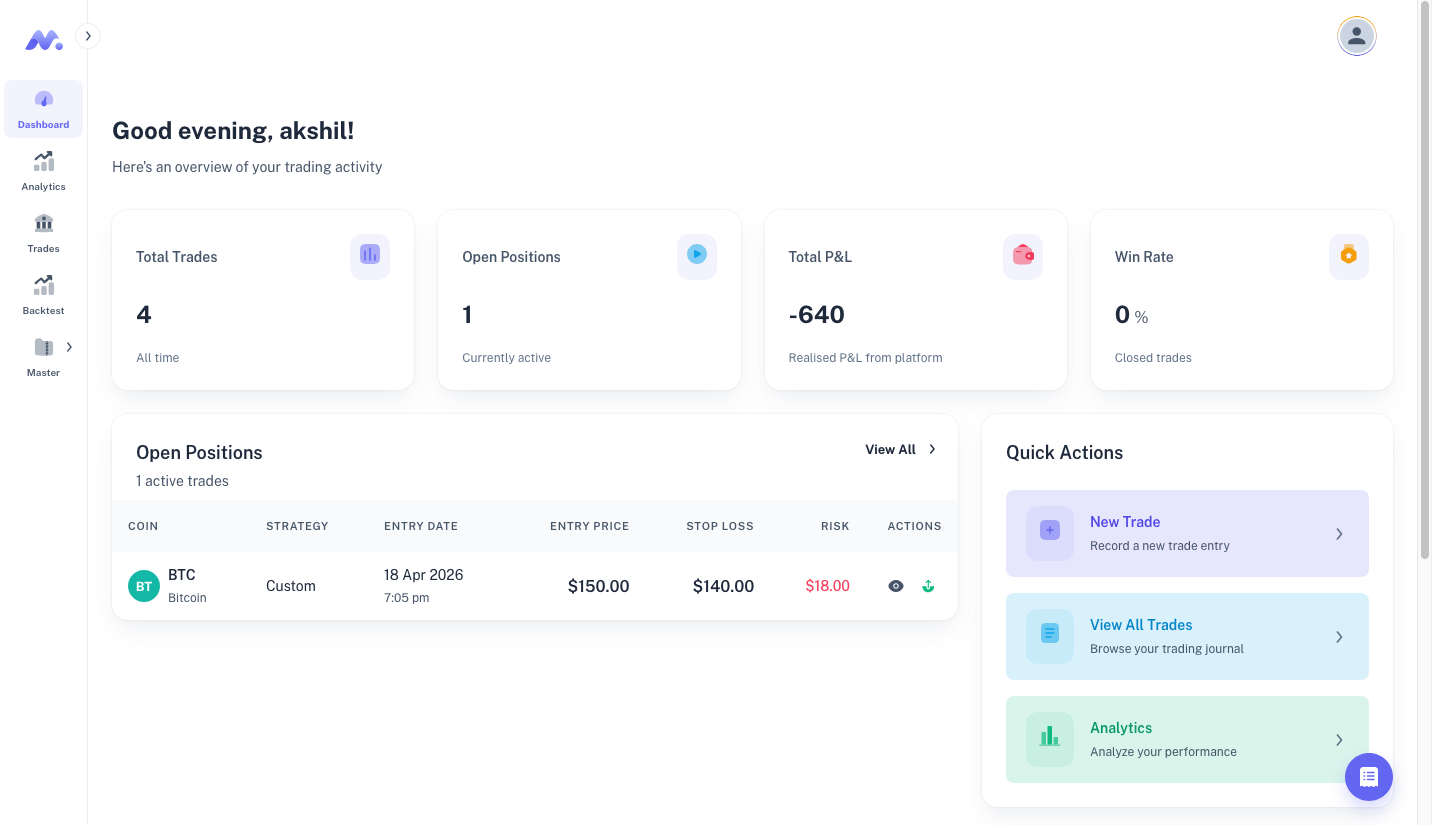
Task: Click the BTC coin name
Action: pyautogui.click(x=182, y=575)
